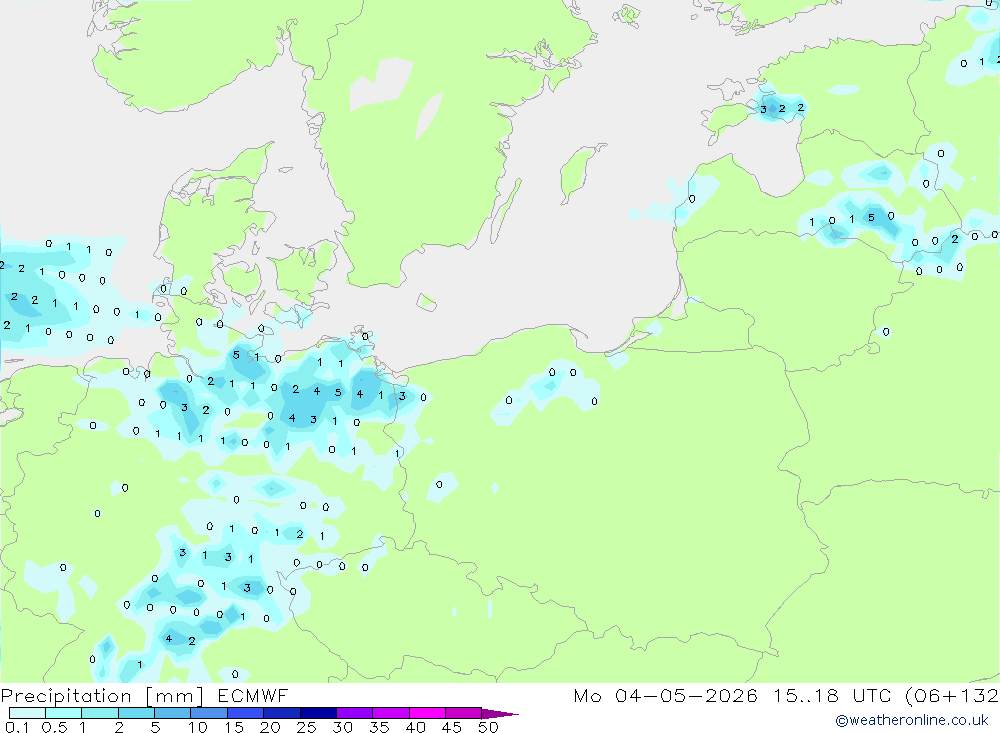Pick the 40–45 mm magenta legend swatch

pyautogui.click(x=427, y=713)
